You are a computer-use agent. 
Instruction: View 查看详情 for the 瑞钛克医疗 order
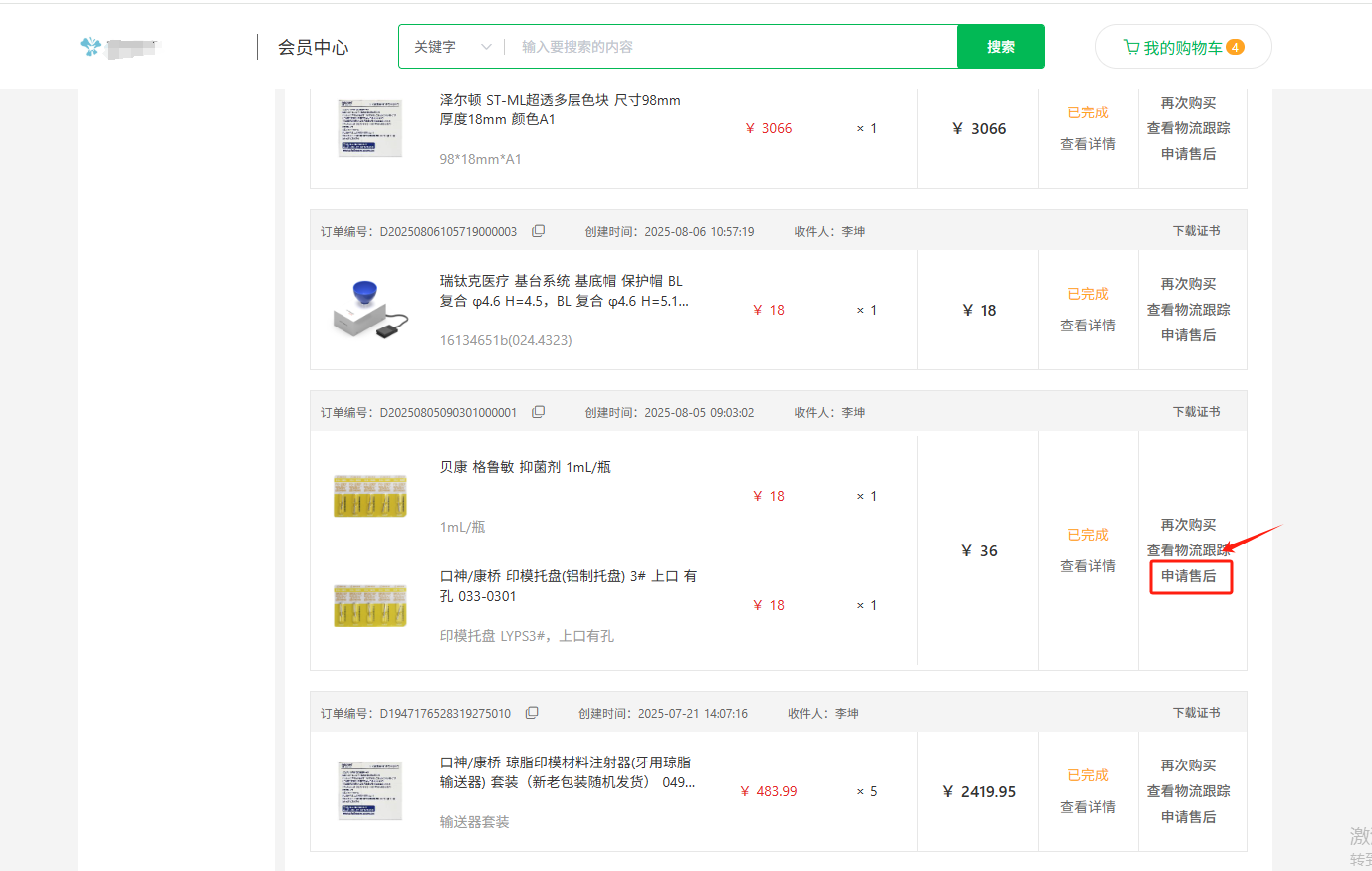click(1087, 326)
